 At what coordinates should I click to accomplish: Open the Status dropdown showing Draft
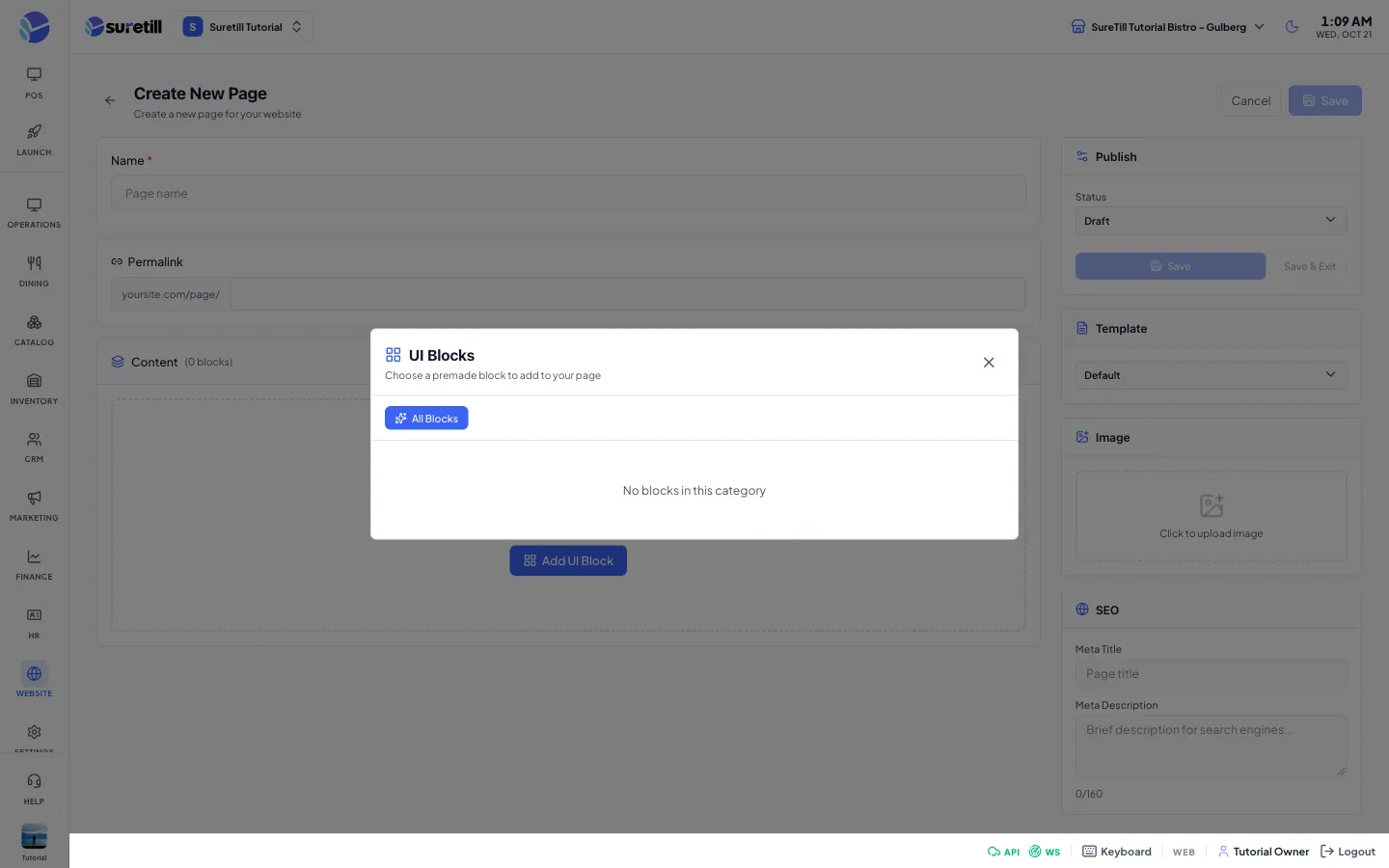coord(1211,221)
